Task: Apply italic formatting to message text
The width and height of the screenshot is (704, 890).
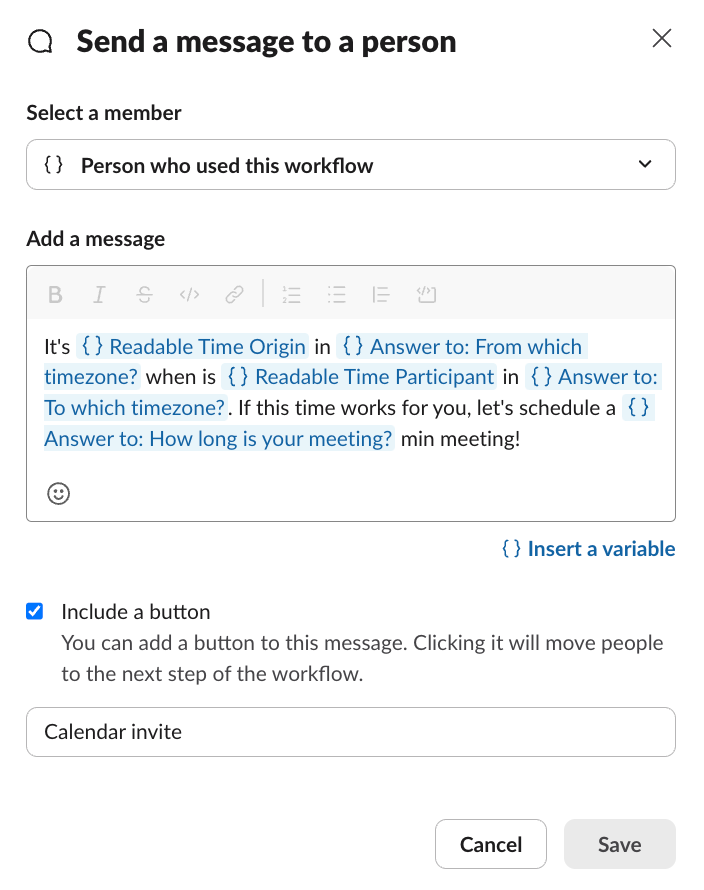Action: tap(99, 294)
